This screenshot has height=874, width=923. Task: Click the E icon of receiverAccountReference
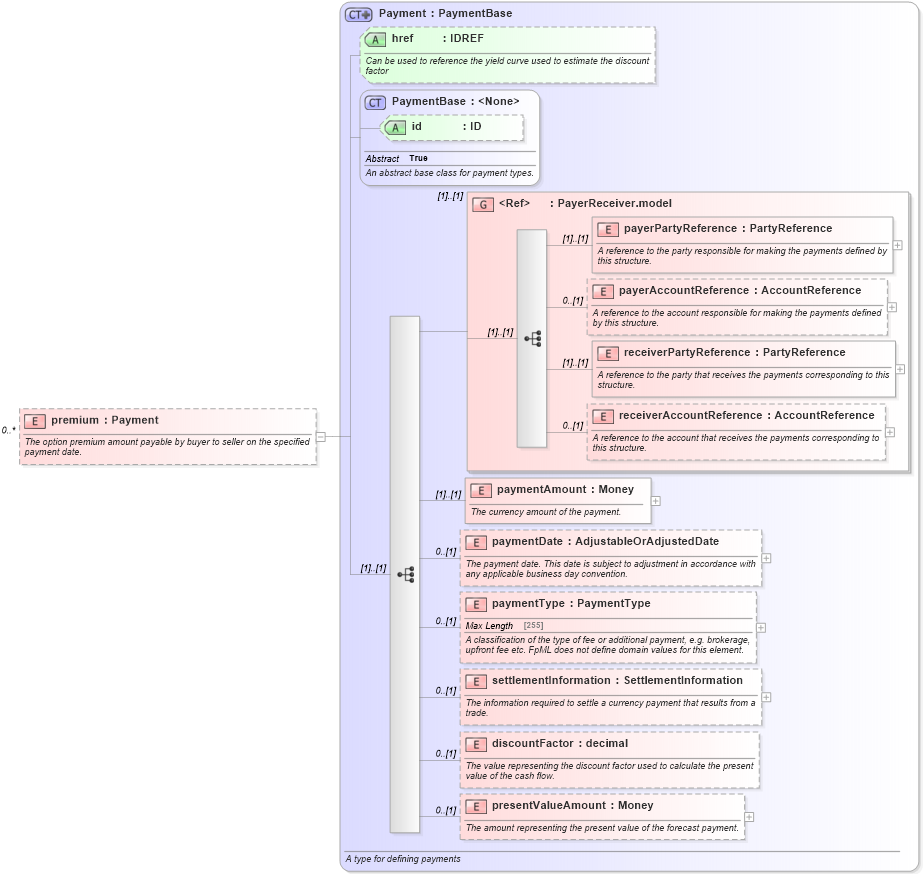point(603,417)
